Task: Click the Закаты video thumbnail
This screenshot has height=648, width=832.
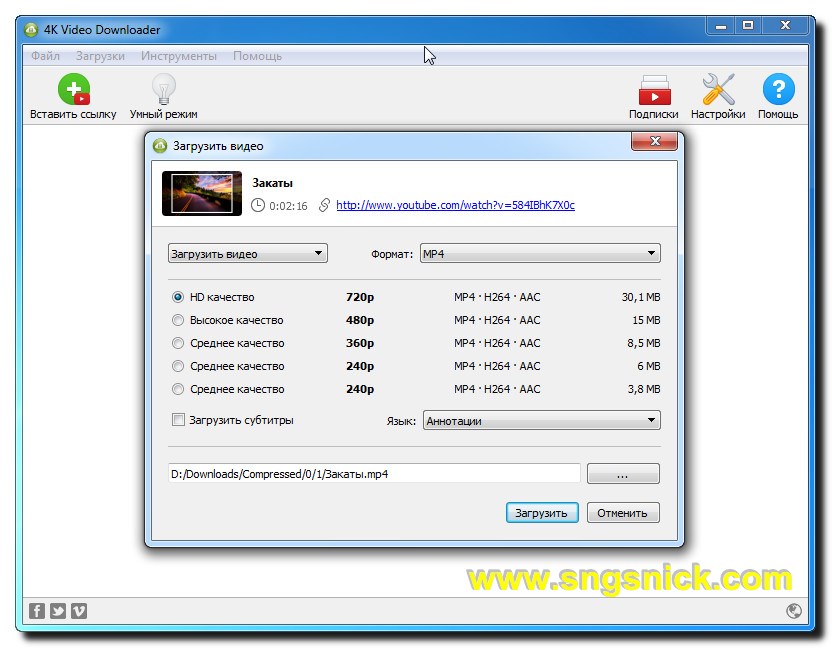Action: tap(202, 193)
